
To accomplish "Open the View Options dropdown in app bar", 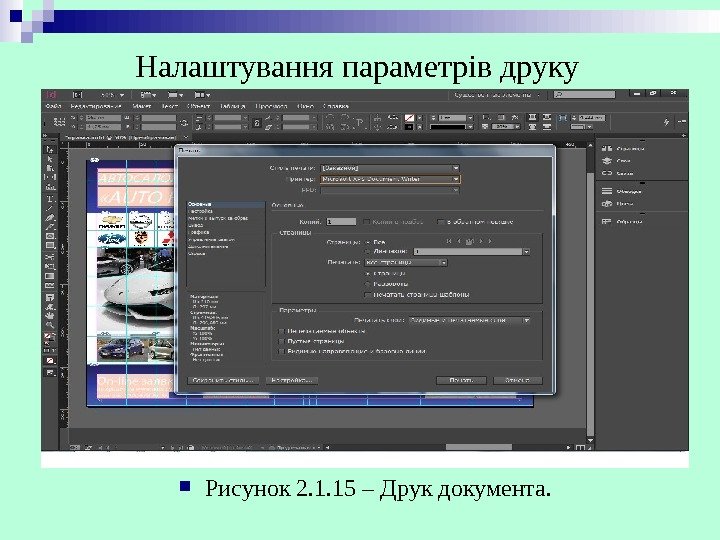I will (x=148, y=95).
